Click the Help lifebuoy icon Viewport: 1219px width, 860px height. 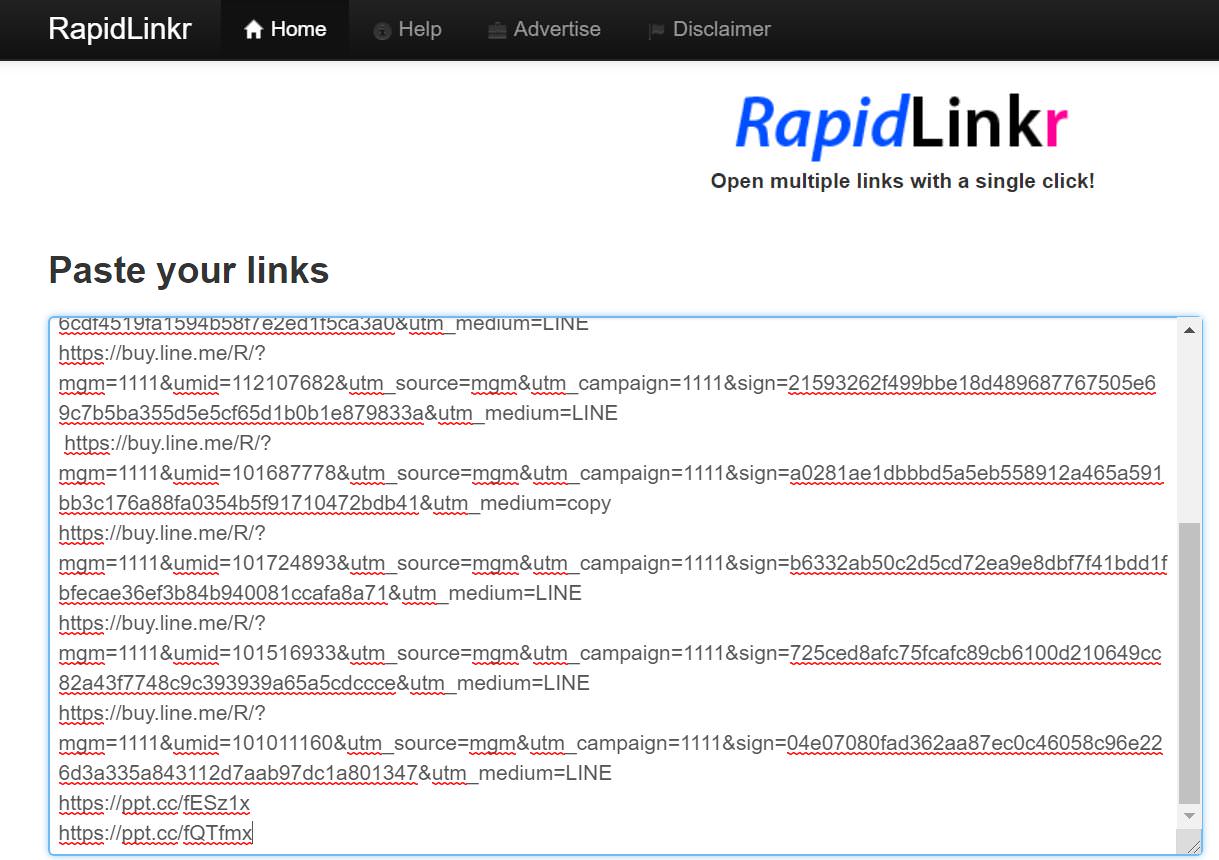tap(382, 31)
